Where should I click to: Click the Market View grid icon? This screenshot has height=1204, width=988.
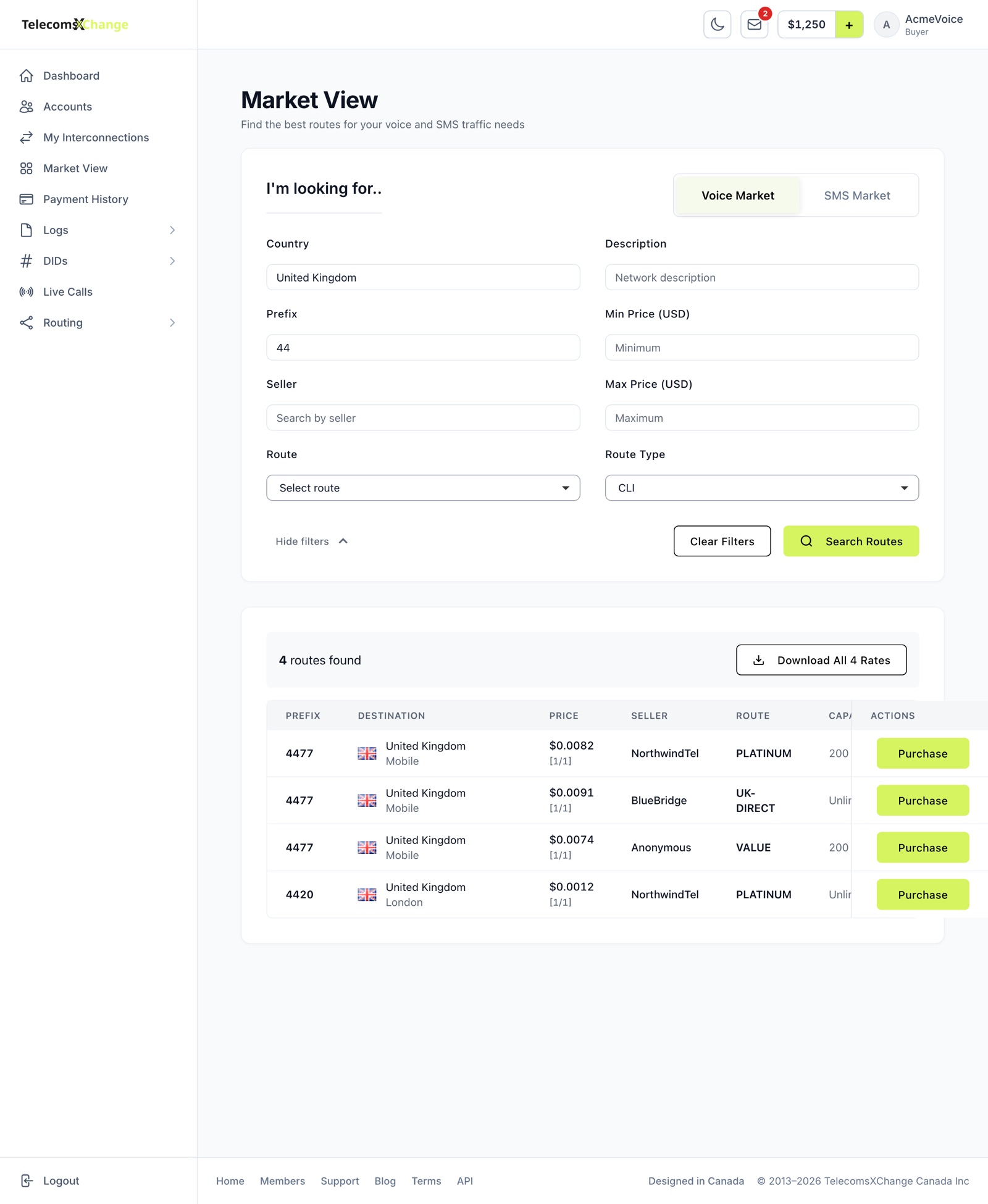26,169
